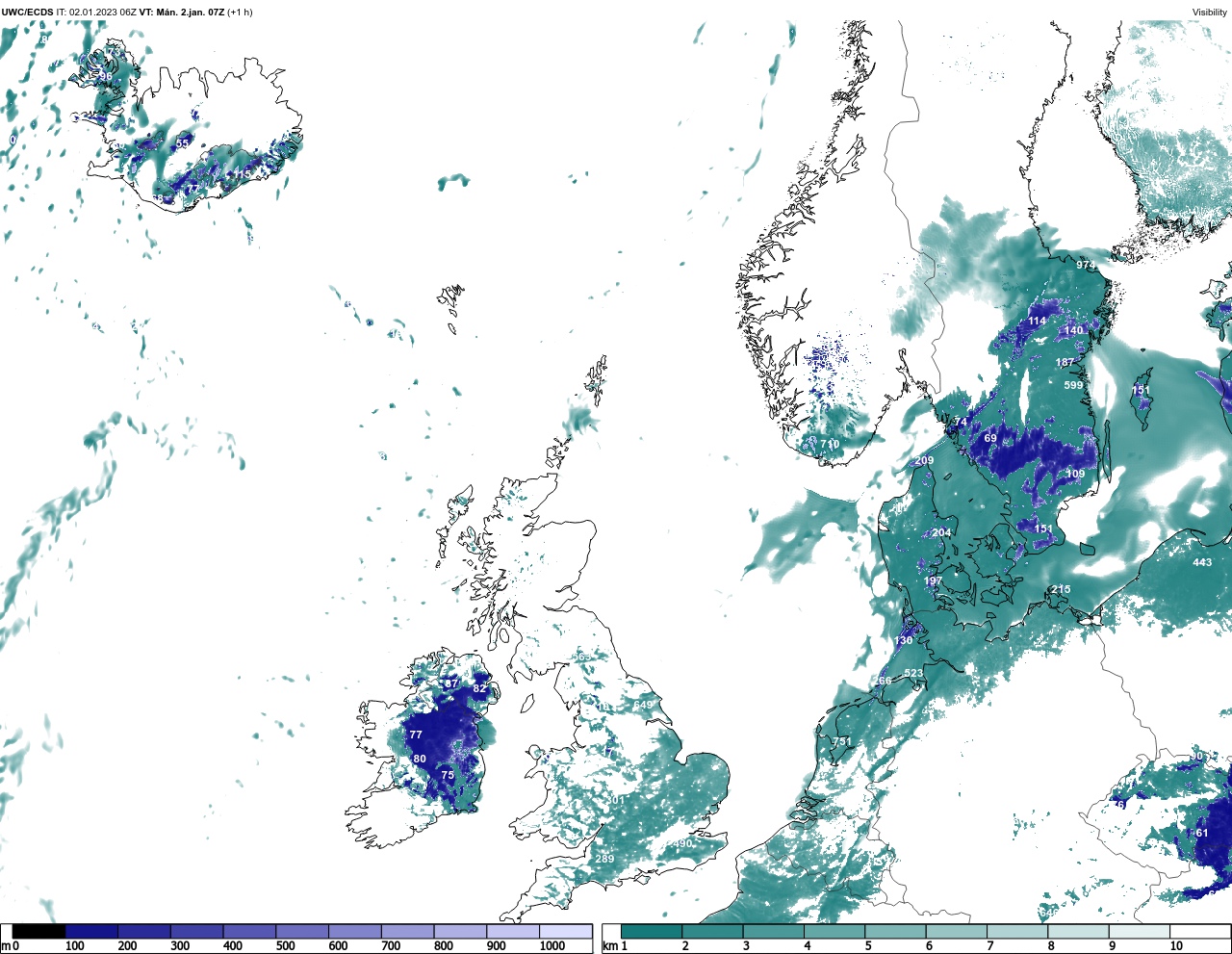Click the 974 visibility value on the map

1086,265
